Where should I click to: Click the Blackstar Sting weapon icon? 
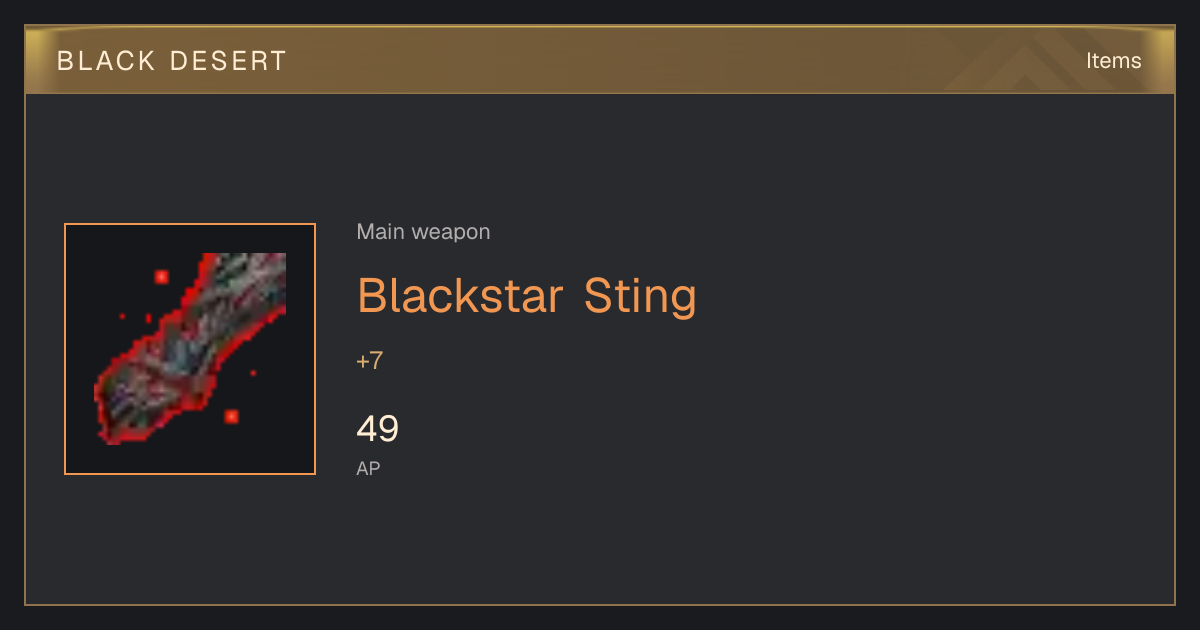[x=190, y=349]
